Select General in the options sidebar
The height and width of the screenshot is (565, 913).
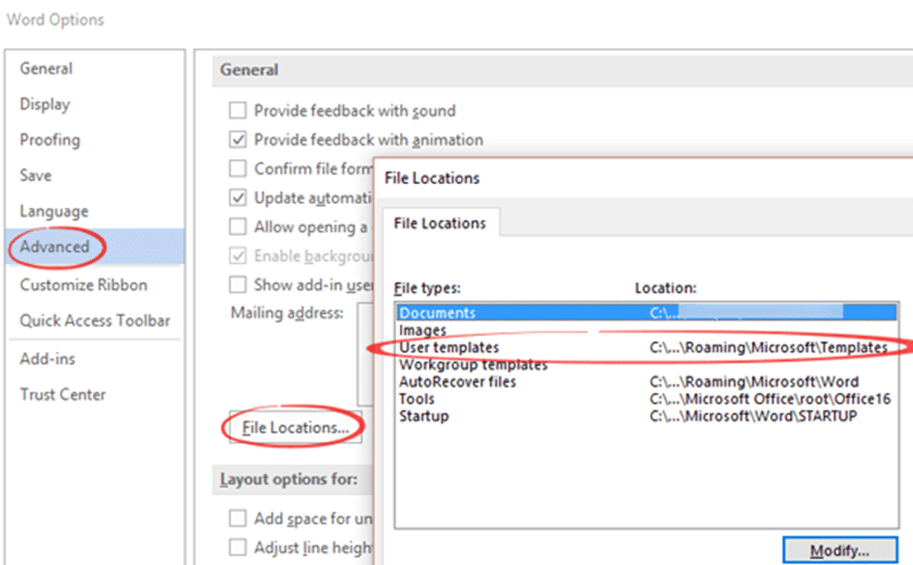pyautogui.click(x=46, y=69)
